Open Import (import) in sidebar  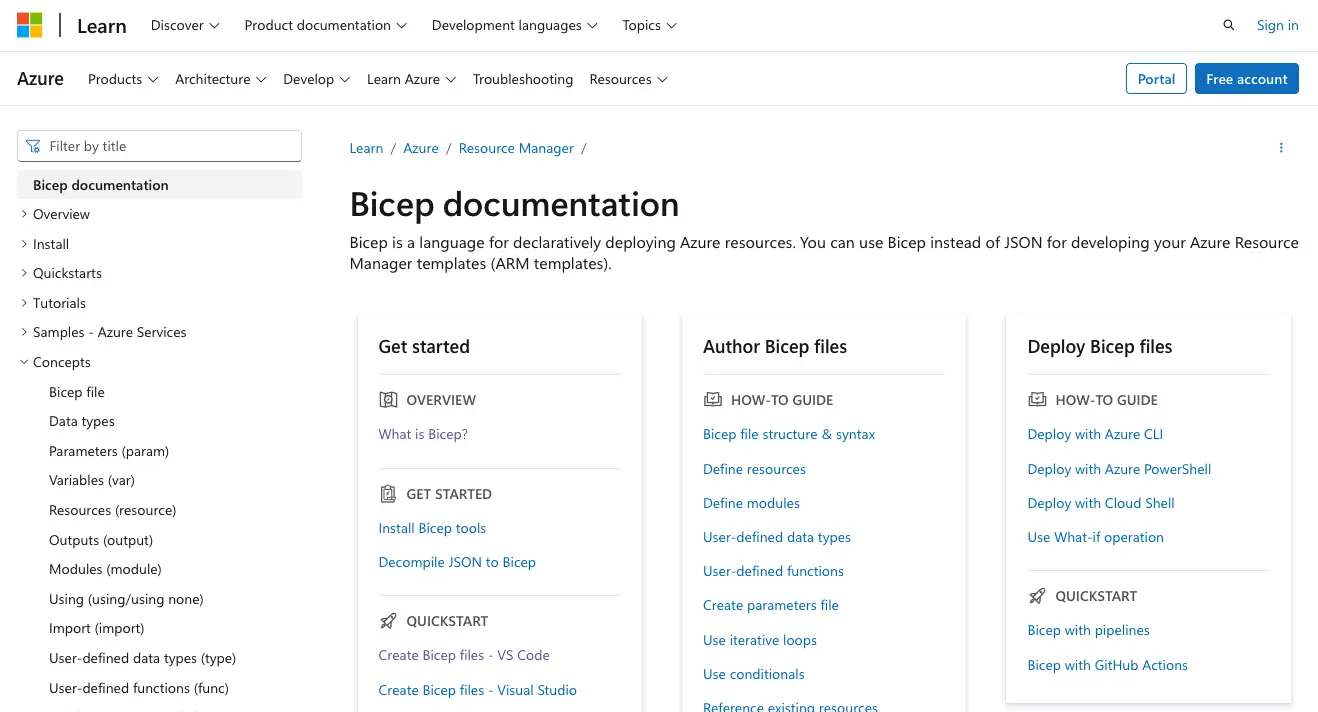tap(97, 628)
